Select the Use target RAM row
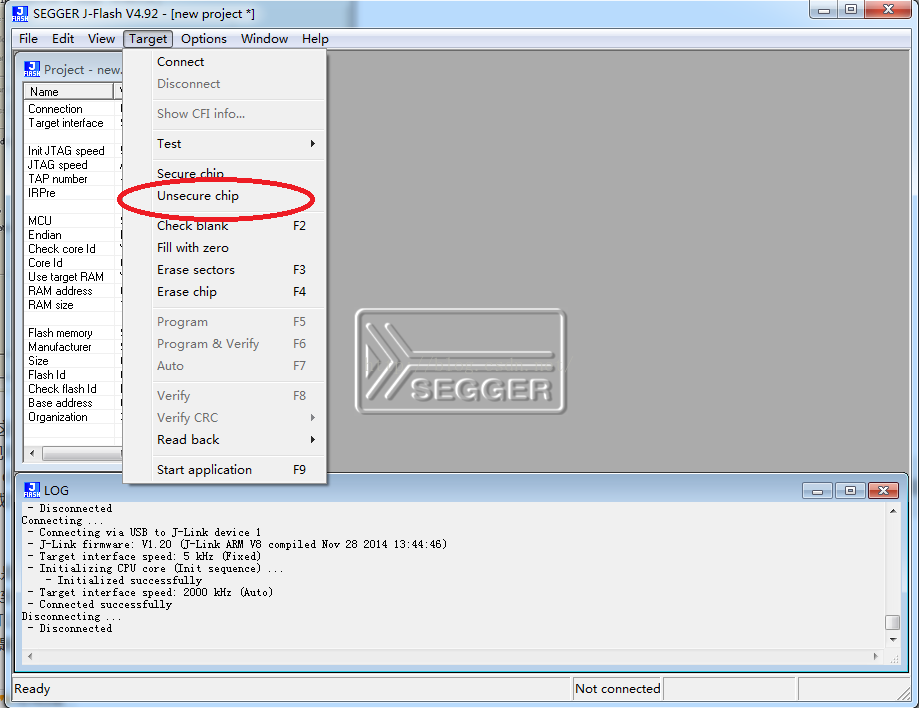The height and width of the screenshot is (708, 919). (73, 277)
